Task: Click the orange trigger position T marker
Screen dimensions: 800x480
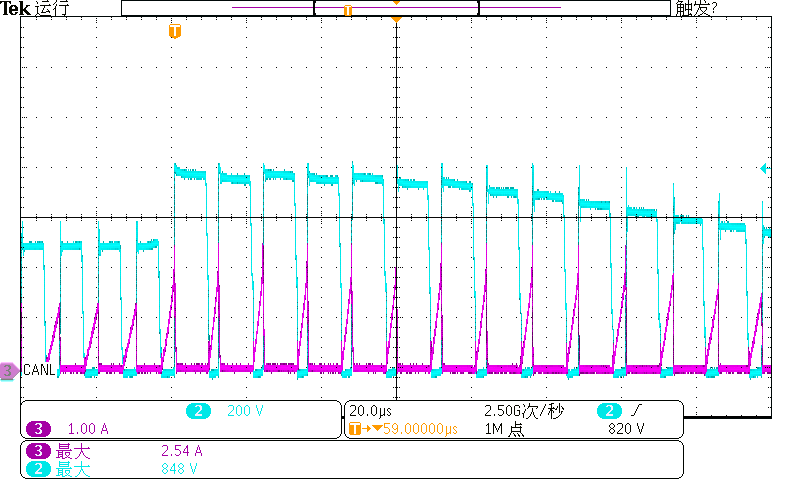Action: [175, 31]
